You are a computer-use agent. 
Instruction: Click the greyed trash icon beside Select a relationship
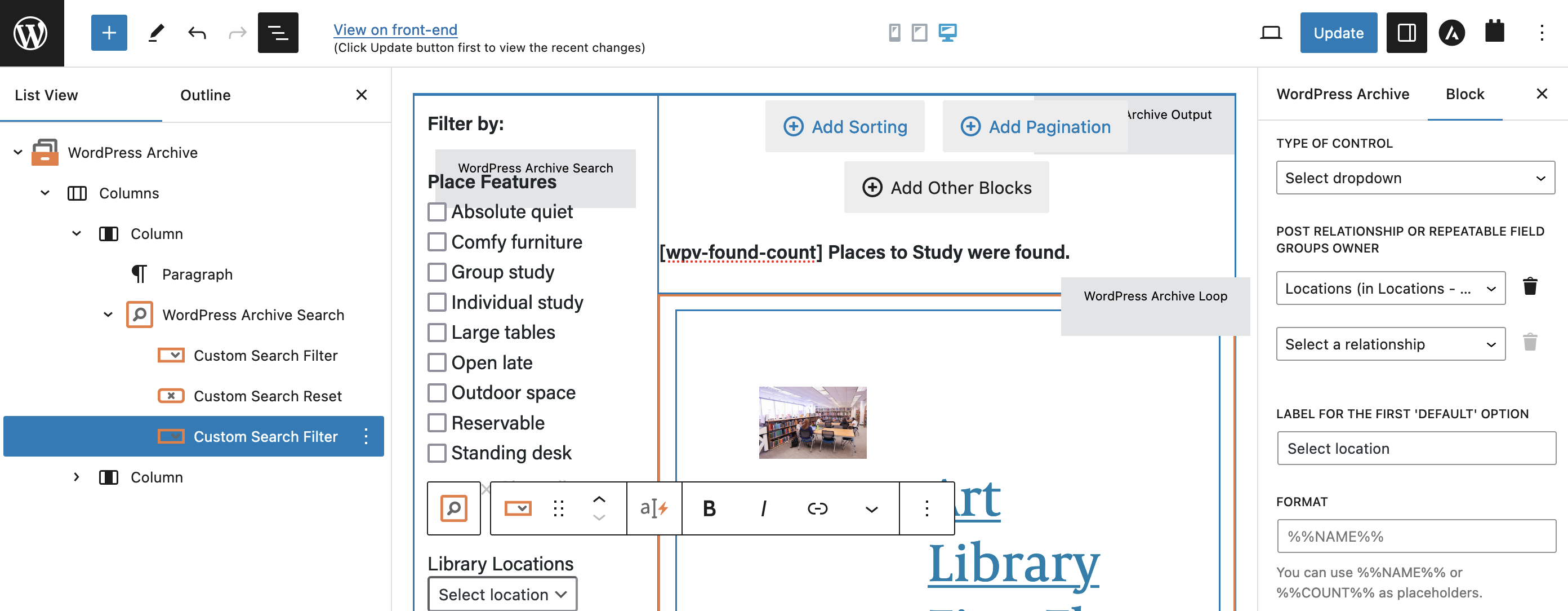click(1530, 342)
